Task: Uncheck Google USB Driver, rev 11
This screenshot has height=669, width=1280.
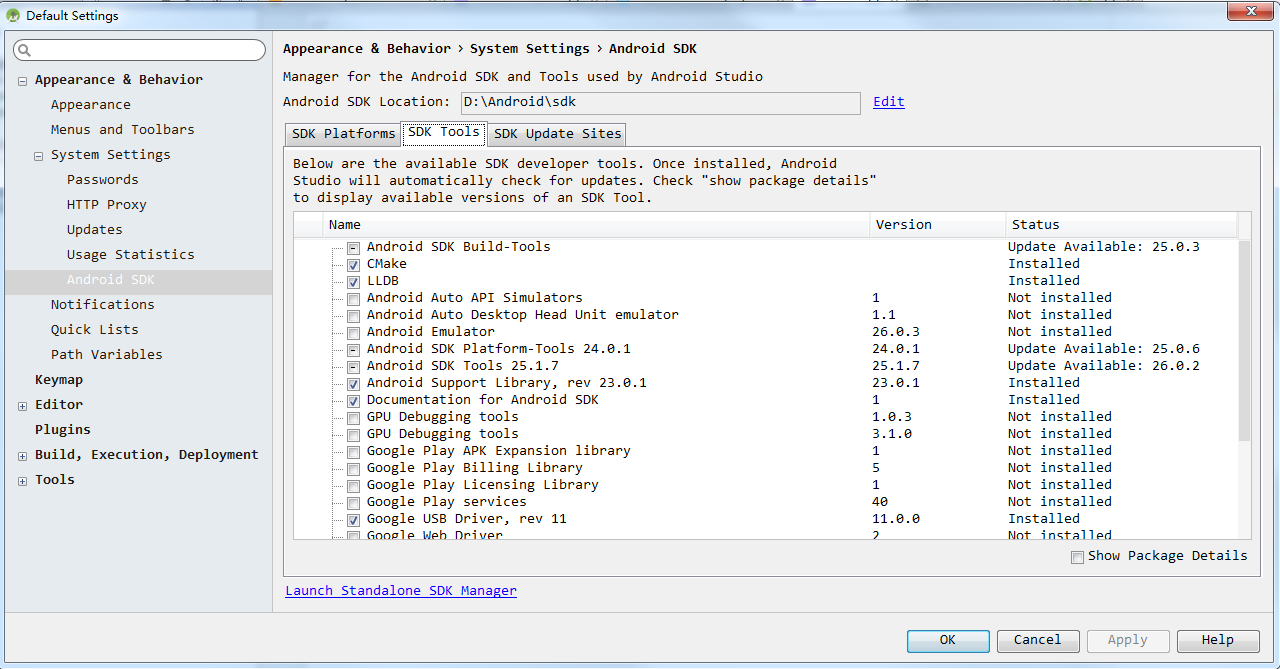Action: coord(353,520)
